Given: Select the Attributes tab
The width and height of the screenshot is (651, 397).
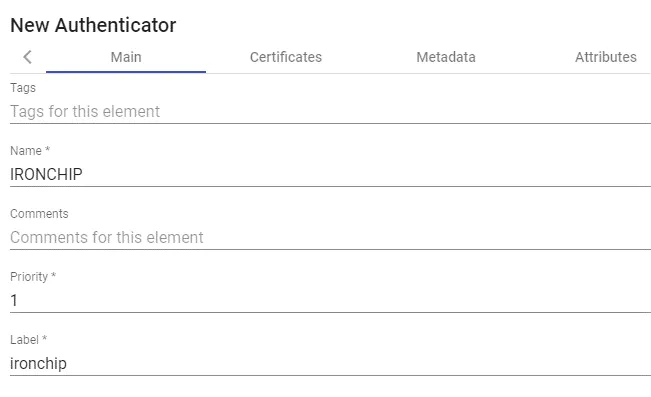Looking at the screenshot, I should pos(605,57).
